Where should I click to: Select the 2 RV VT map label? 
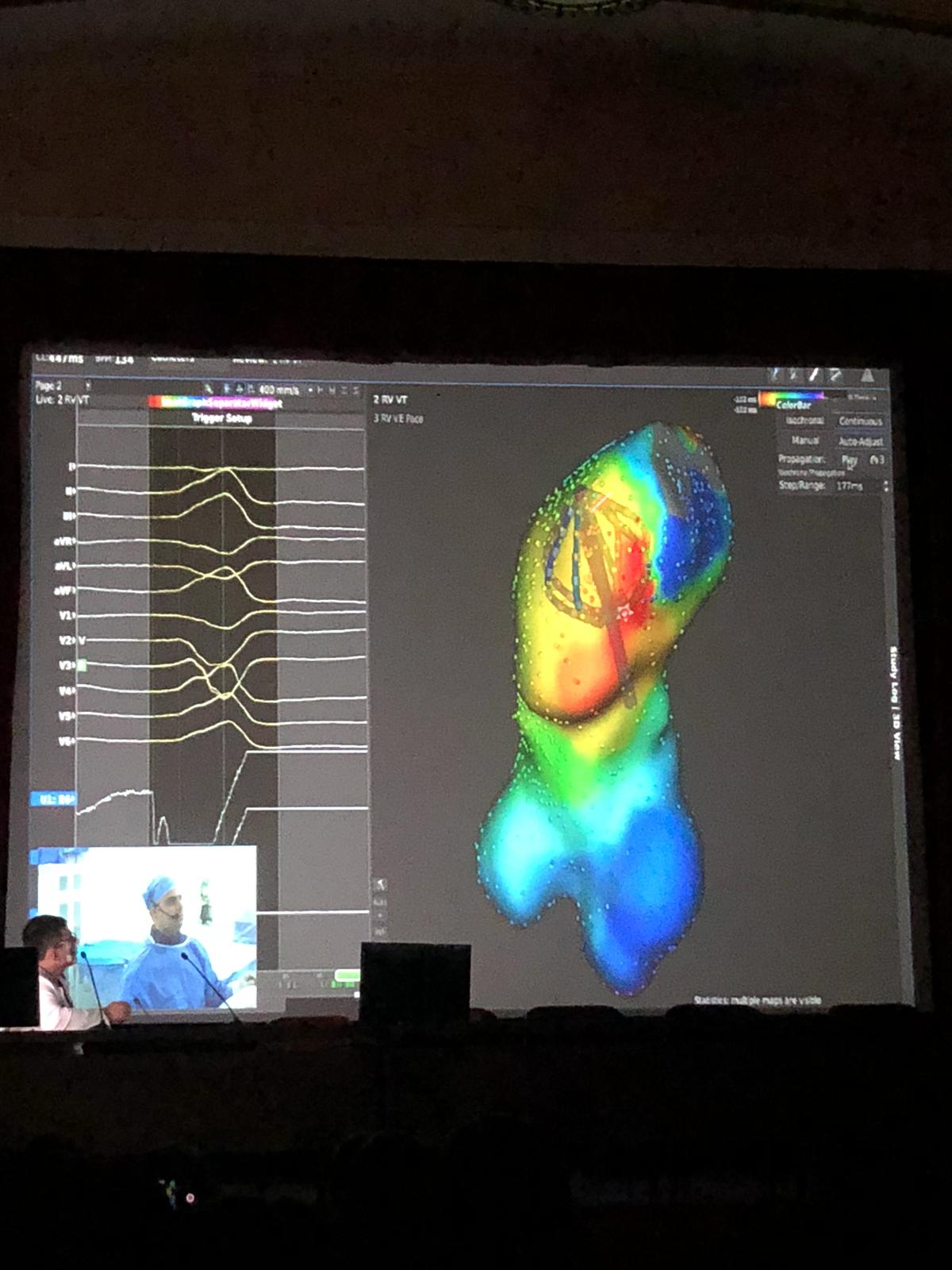(390, 400)
